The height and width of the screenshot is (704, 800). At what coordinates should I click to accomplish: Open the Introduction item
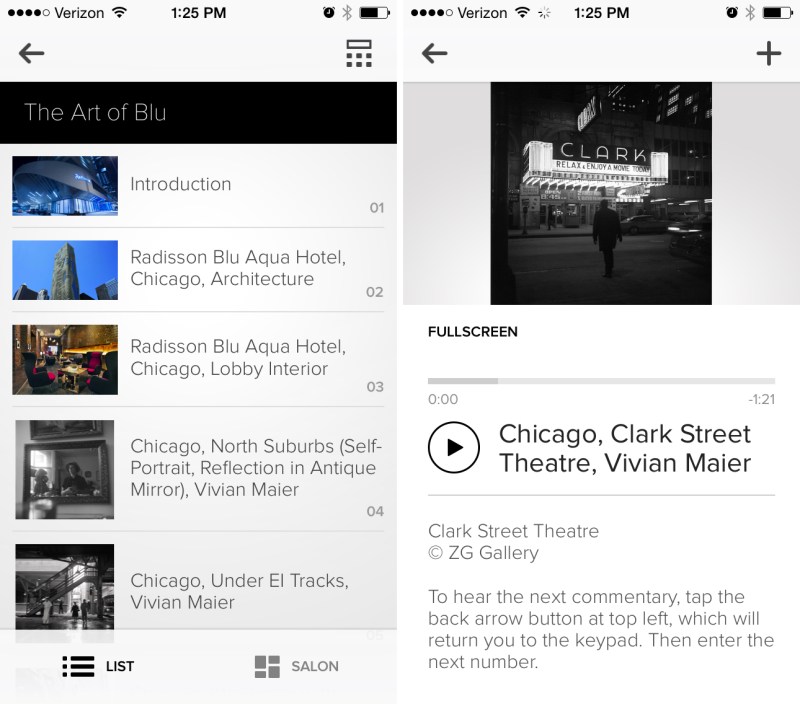[198, 186]
